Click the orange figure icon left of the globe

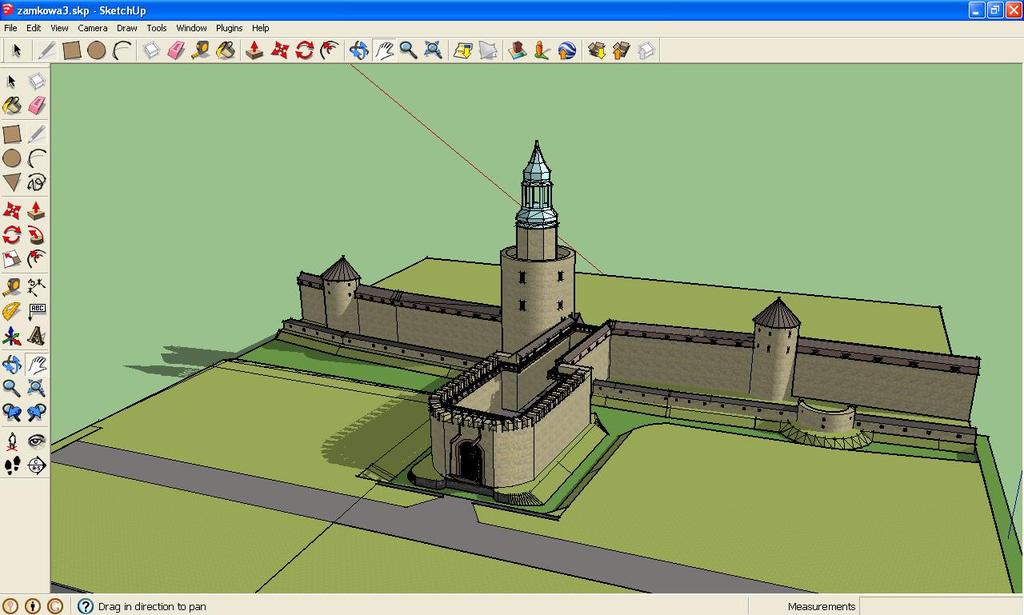pyautogui.click(x=541, y=50)
